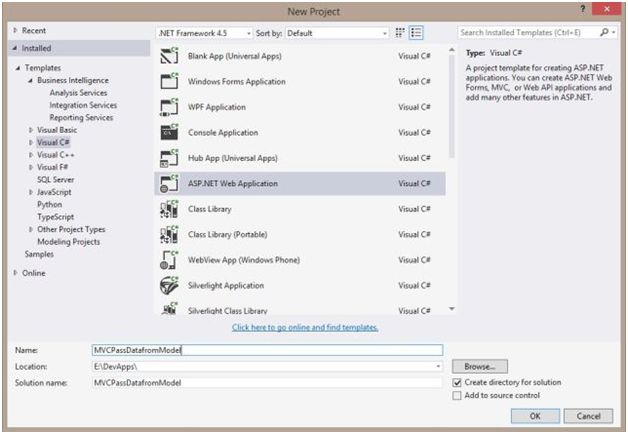The width and height of the screenshot is (628, 434).
Task: Select Analysis Services in tree
Action: (78, 93)
